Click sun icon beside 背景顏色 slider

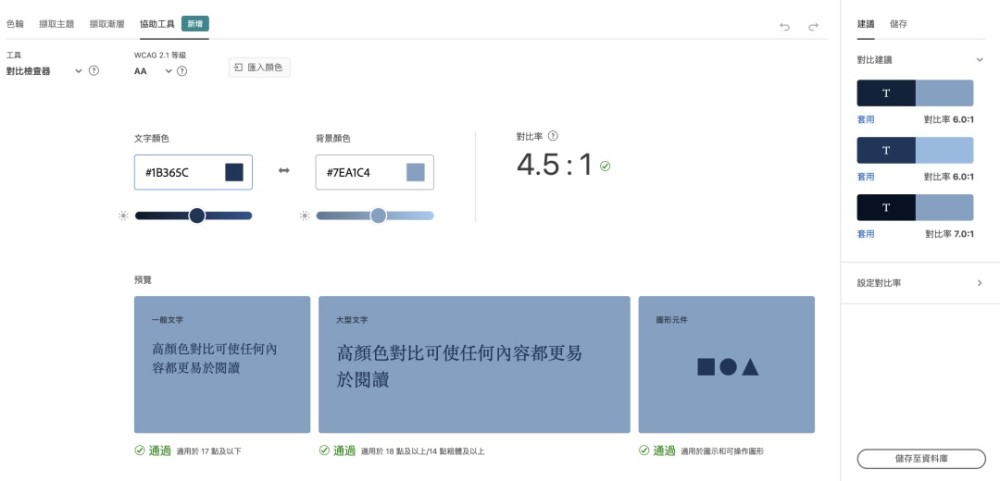[305, 215]
